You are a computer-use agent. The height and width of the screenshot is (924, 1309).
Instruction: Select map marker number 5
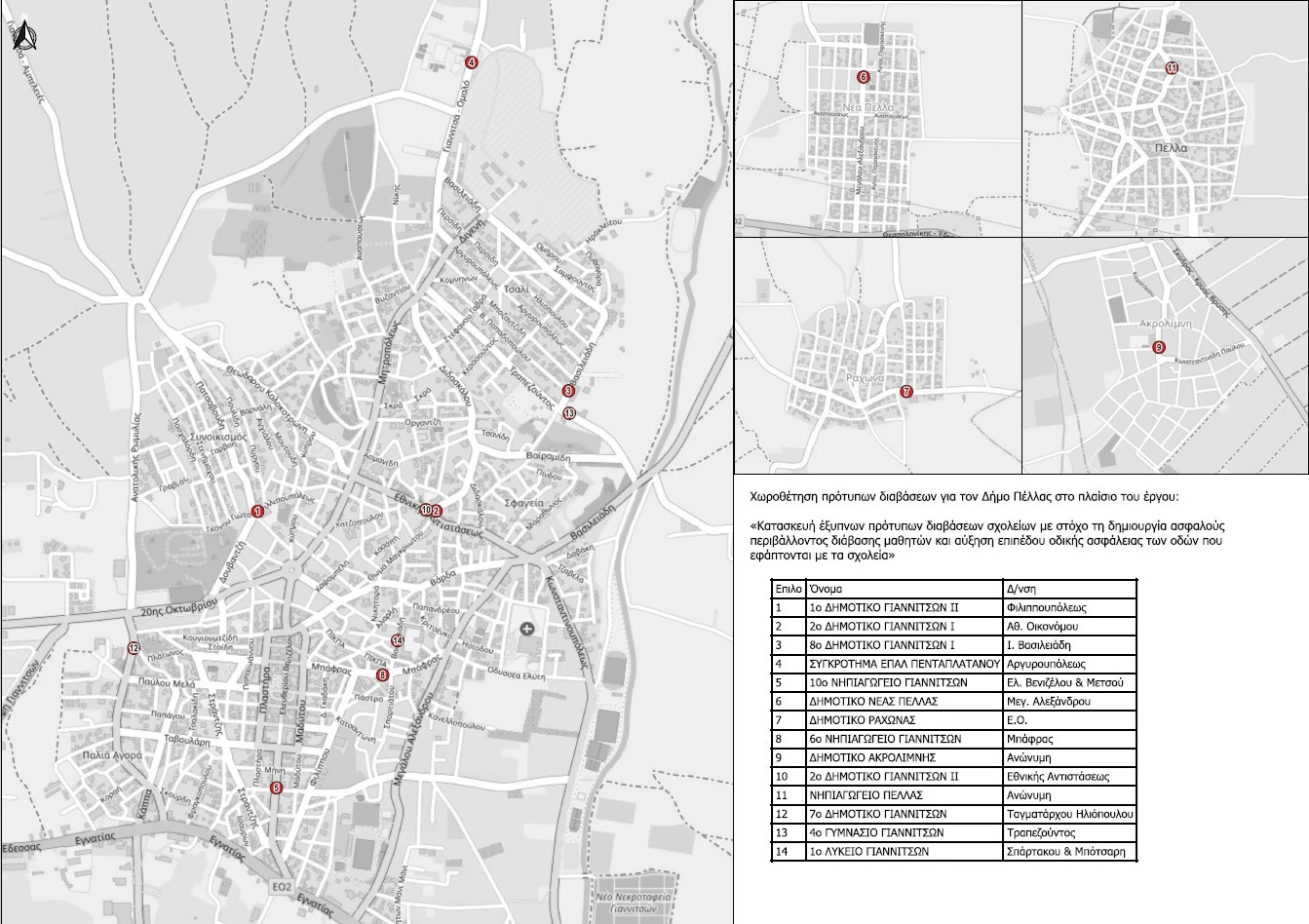point(276,788)
